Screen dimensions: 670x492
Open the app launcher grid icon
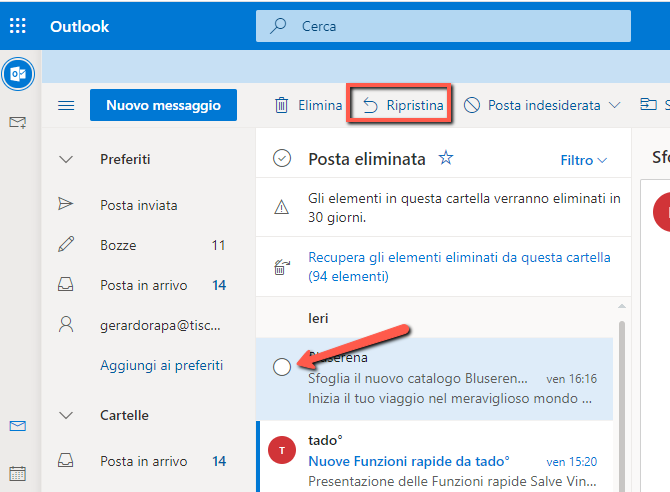pos(18,26)
